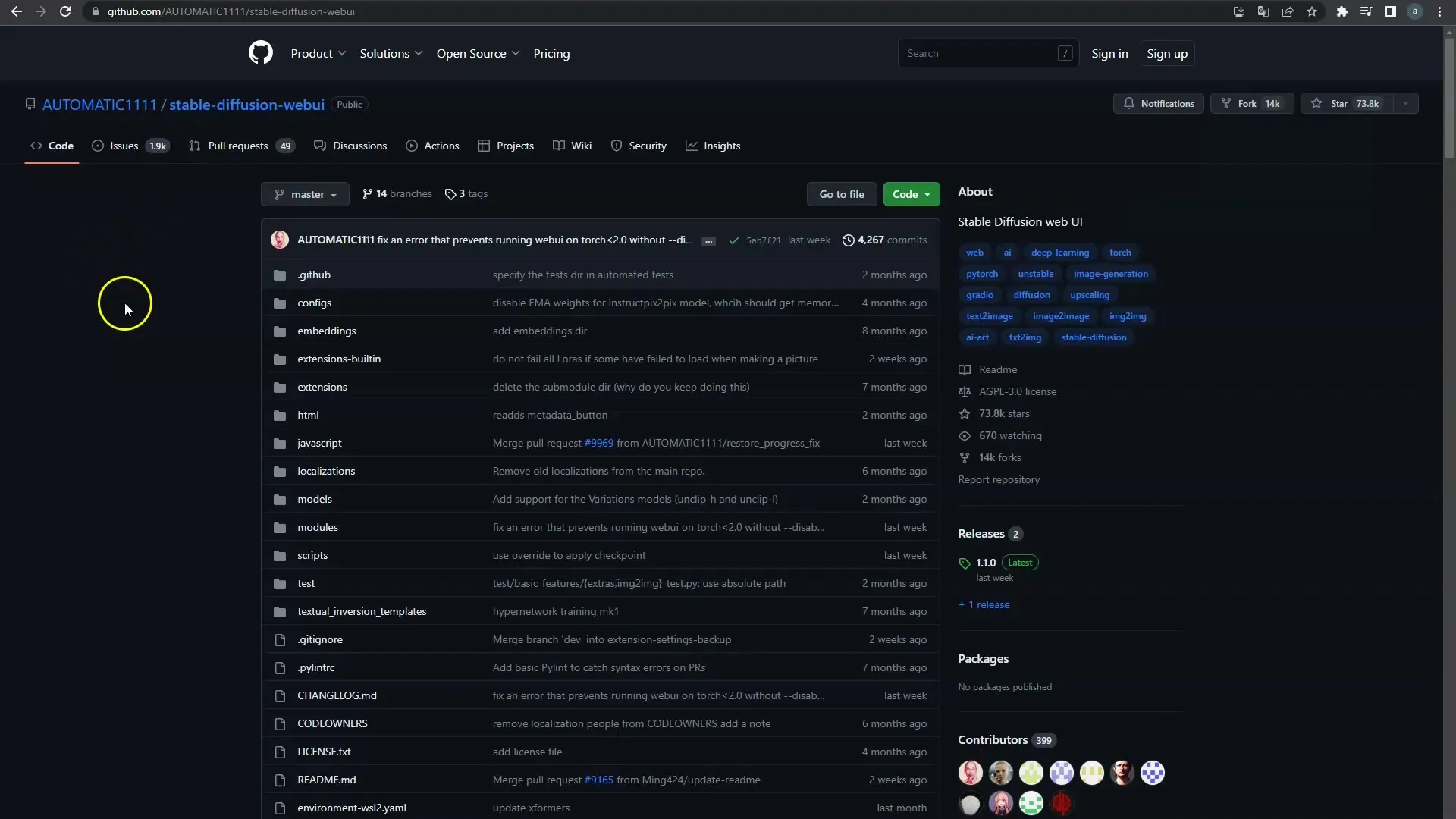View the 14 branches link
Image resolution: width=1456 pixels, height=819 pixels.
[397, 194]
